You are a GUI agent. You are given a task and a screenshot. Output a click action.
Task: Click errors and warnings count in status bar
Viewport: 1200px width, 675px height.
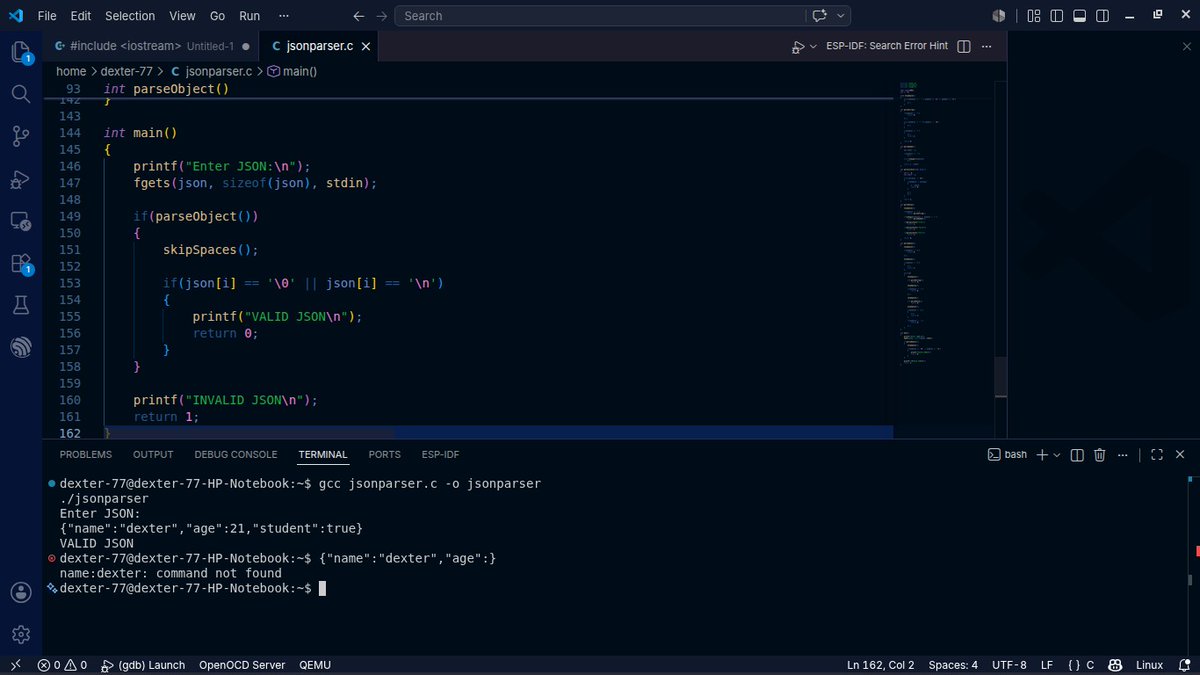pos(62,665)
